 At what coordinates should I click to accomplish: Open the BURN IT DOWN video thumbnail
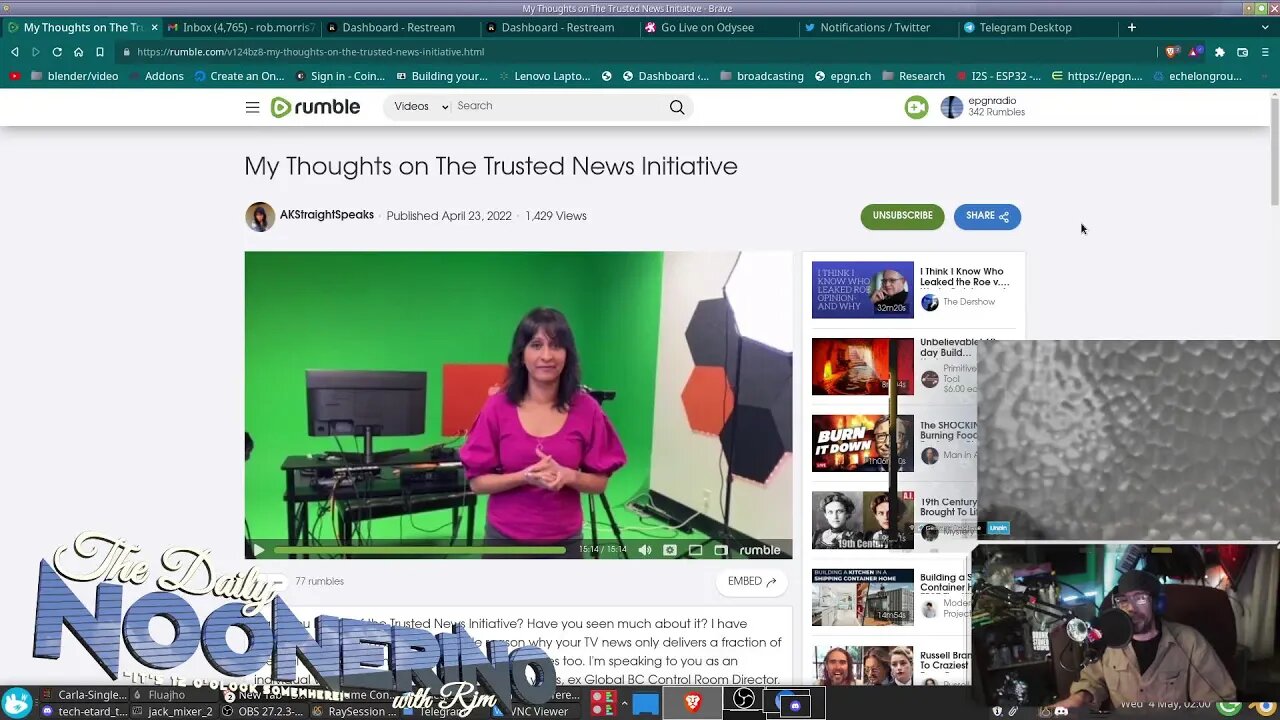point(862,443)
